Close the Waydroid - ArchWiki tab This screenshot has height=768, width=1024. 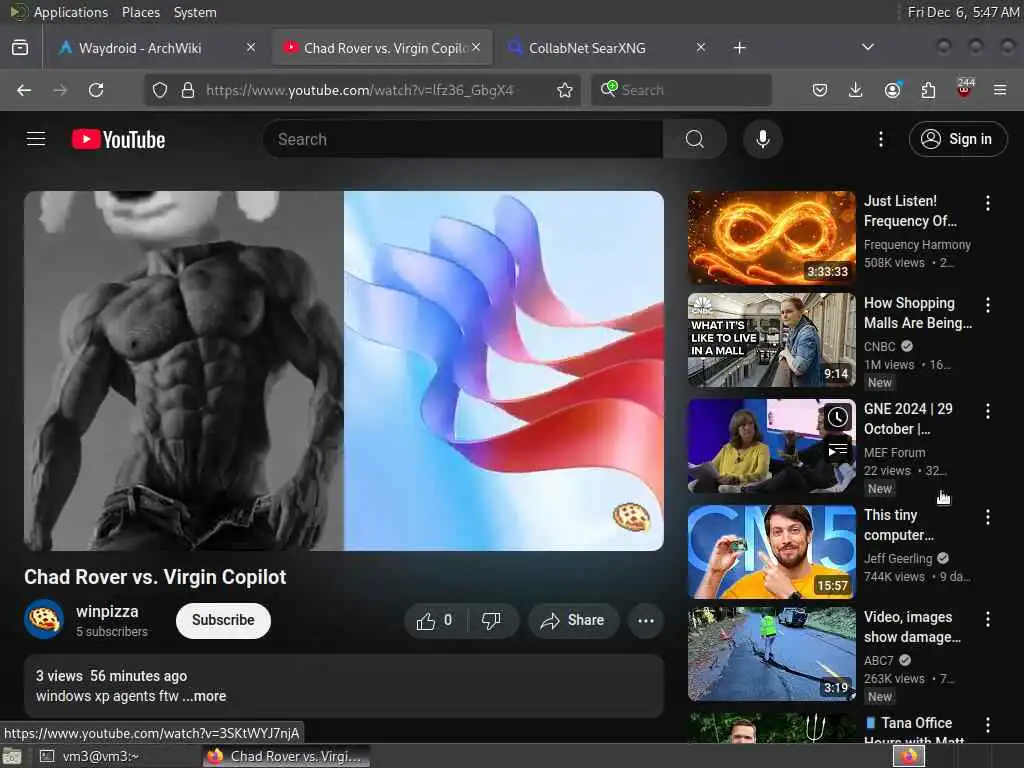(251, 47)
